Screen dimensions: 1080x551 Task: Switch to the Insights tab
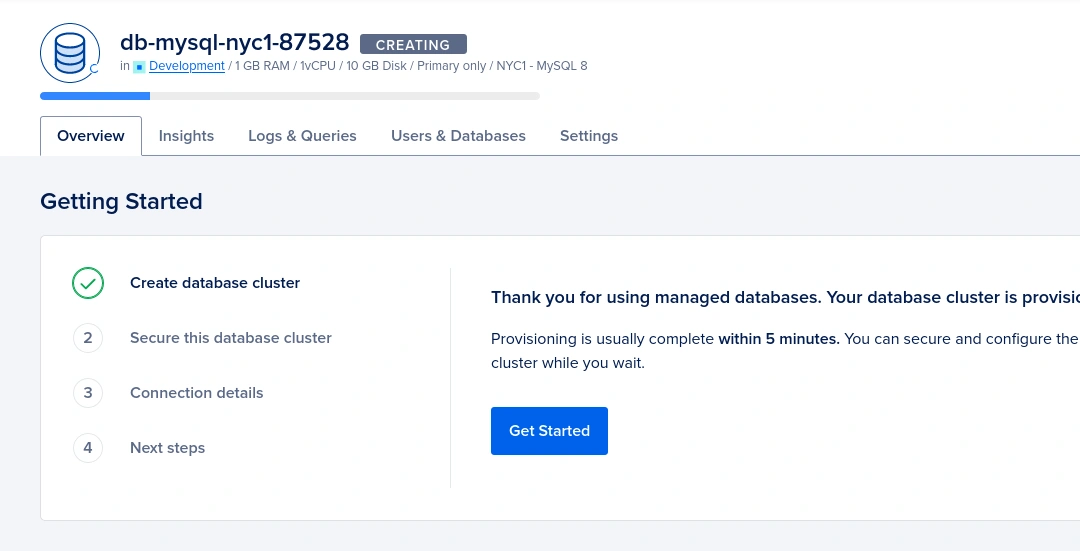[x=186, y=136]
